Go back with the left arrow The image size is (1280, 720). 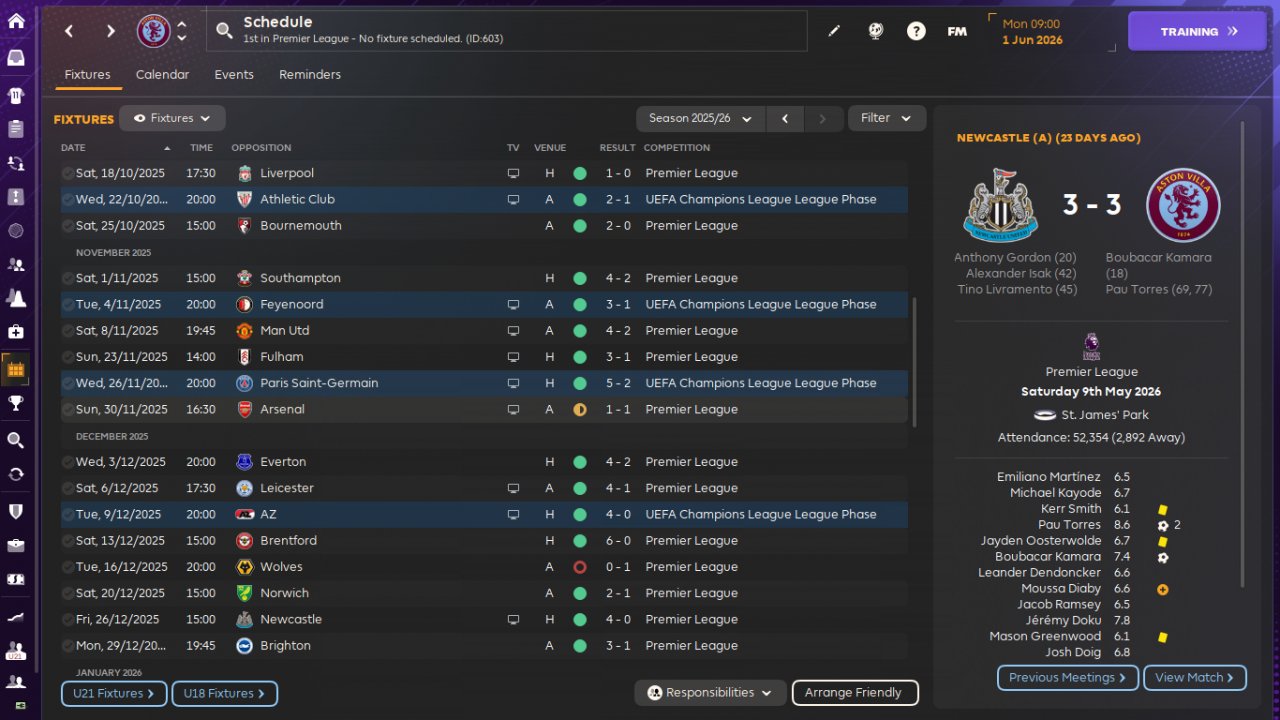click(69, 31)
